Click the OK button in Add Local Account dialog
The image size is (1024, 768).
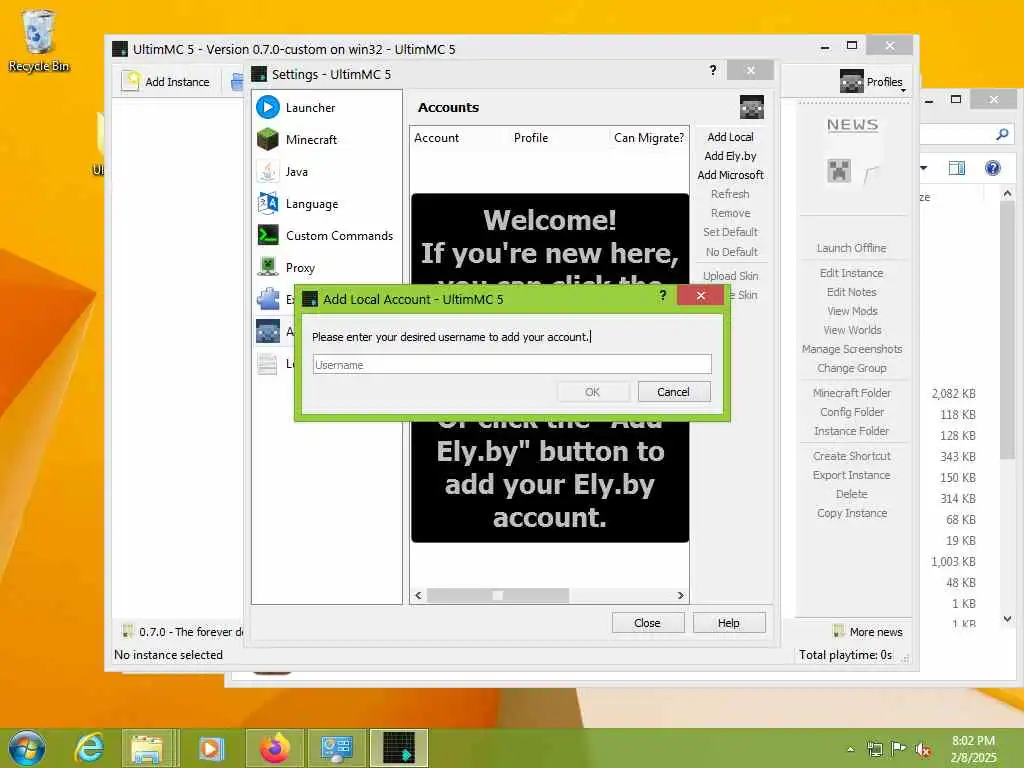coord(593,392)
